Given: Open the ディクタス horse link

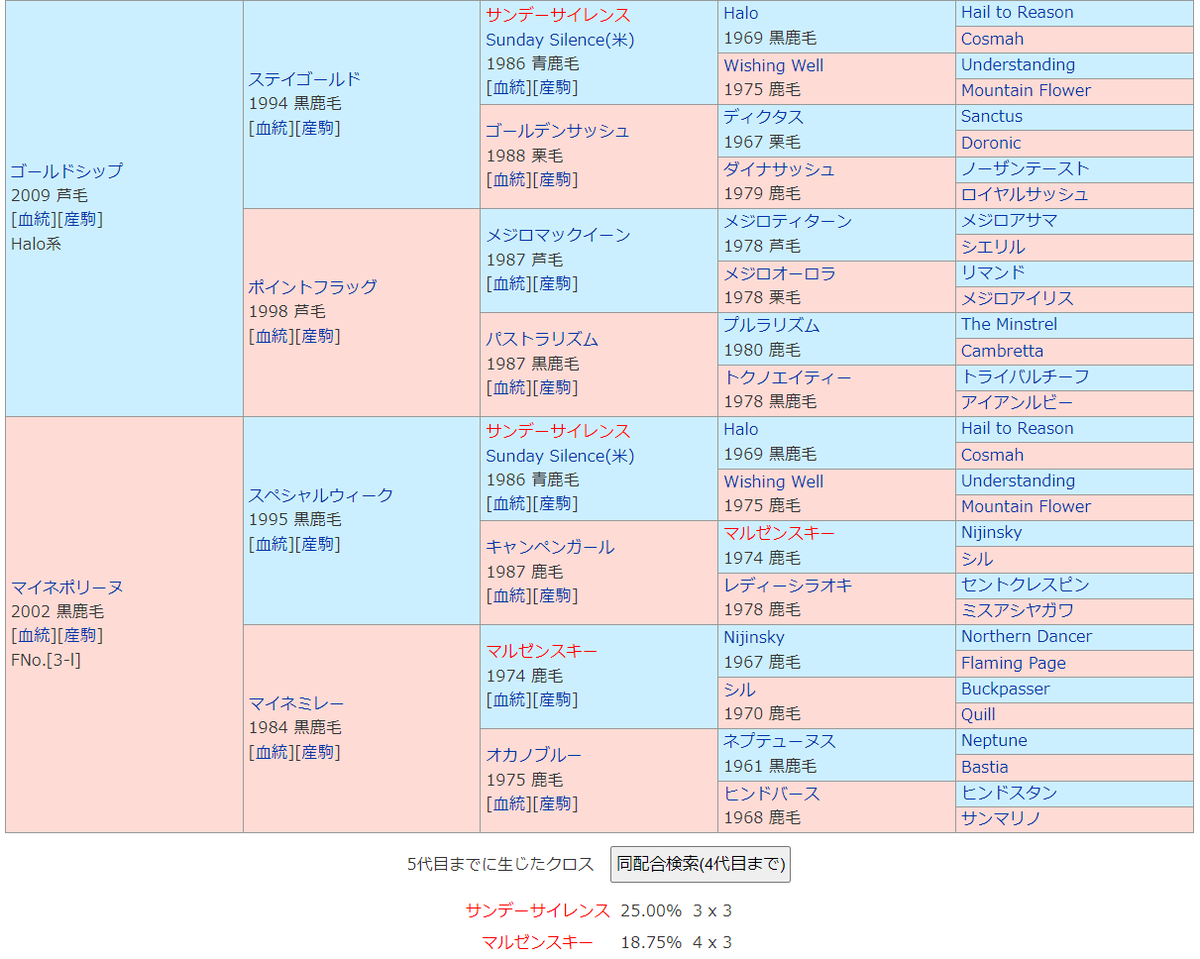Looking at the screenshot, I should tap(763, 117).
